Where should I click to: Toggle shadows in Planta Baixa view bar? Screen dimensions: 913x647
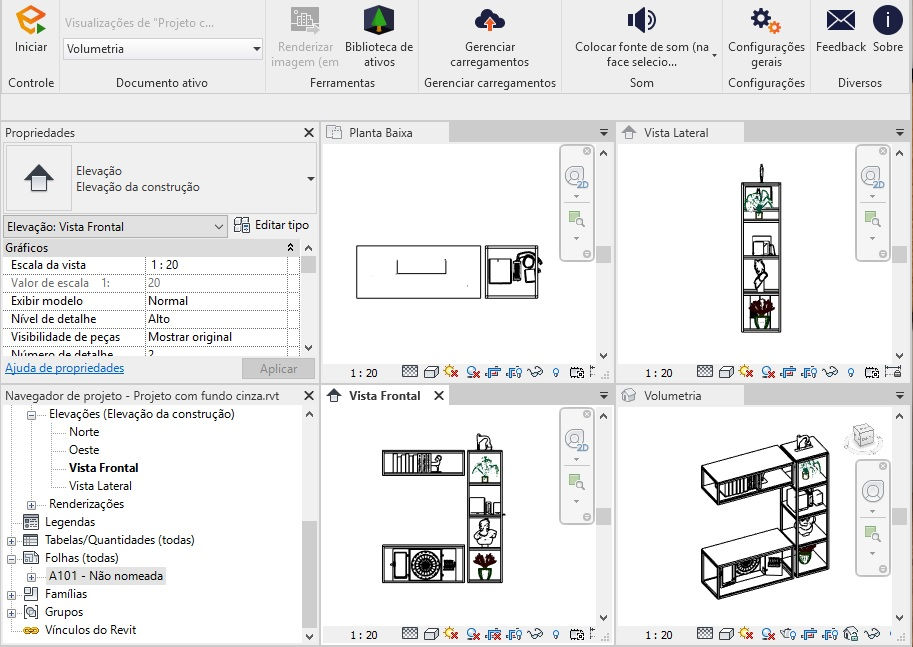point(473,372)
